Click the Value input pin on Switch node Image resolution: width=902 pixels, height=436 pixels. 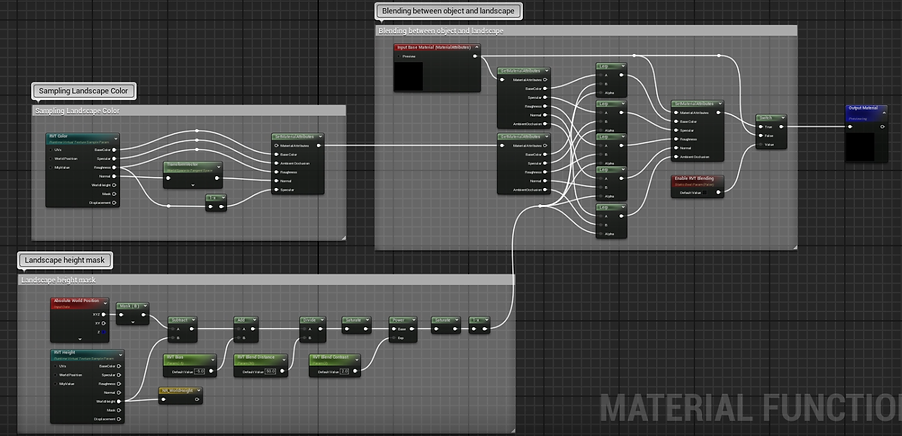(x=760, y=145)
